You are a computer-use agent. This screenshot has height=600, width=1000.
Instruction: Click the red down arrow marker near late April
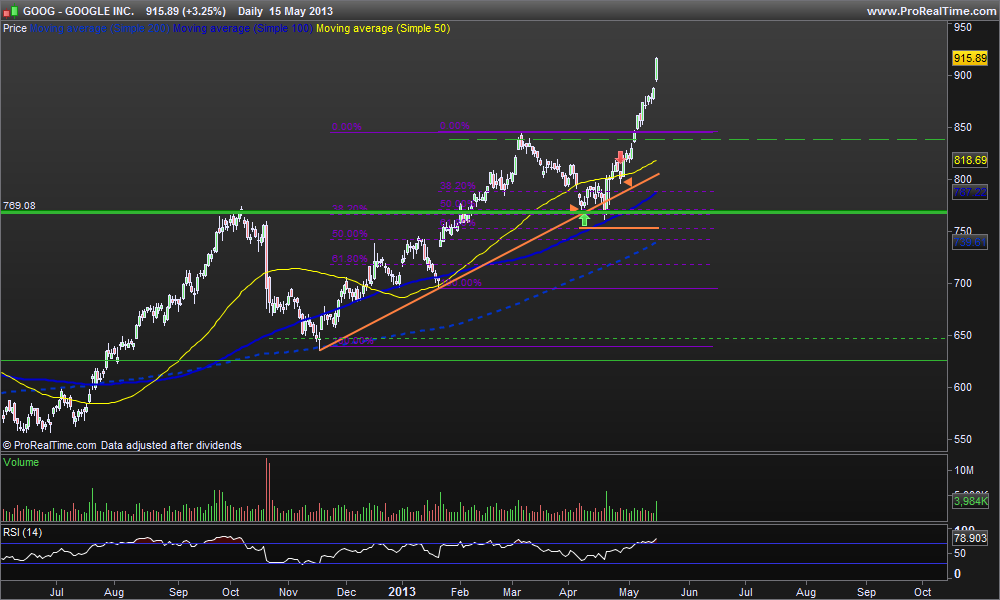tap(620, 157)
